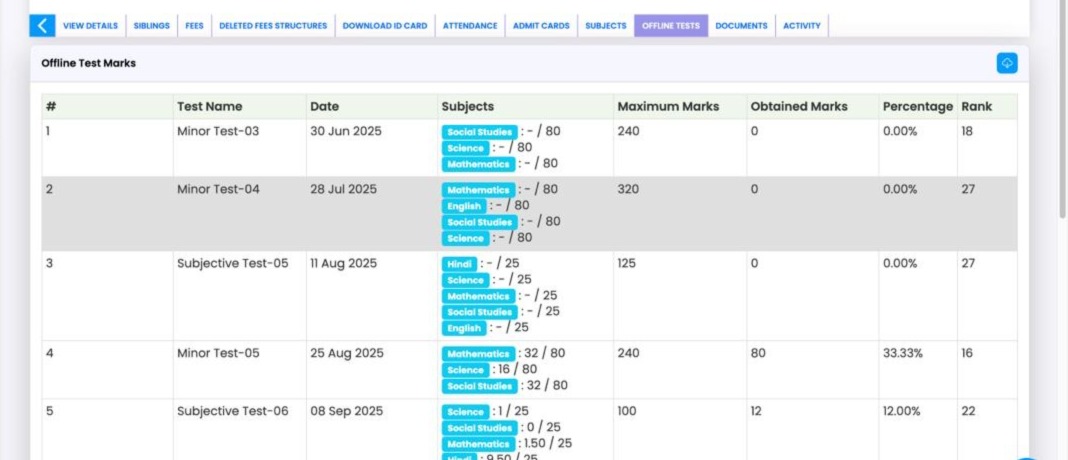Click the date 30 Jun 2025
Viewport: 1068px width, 460px height.
click(346, 132)
